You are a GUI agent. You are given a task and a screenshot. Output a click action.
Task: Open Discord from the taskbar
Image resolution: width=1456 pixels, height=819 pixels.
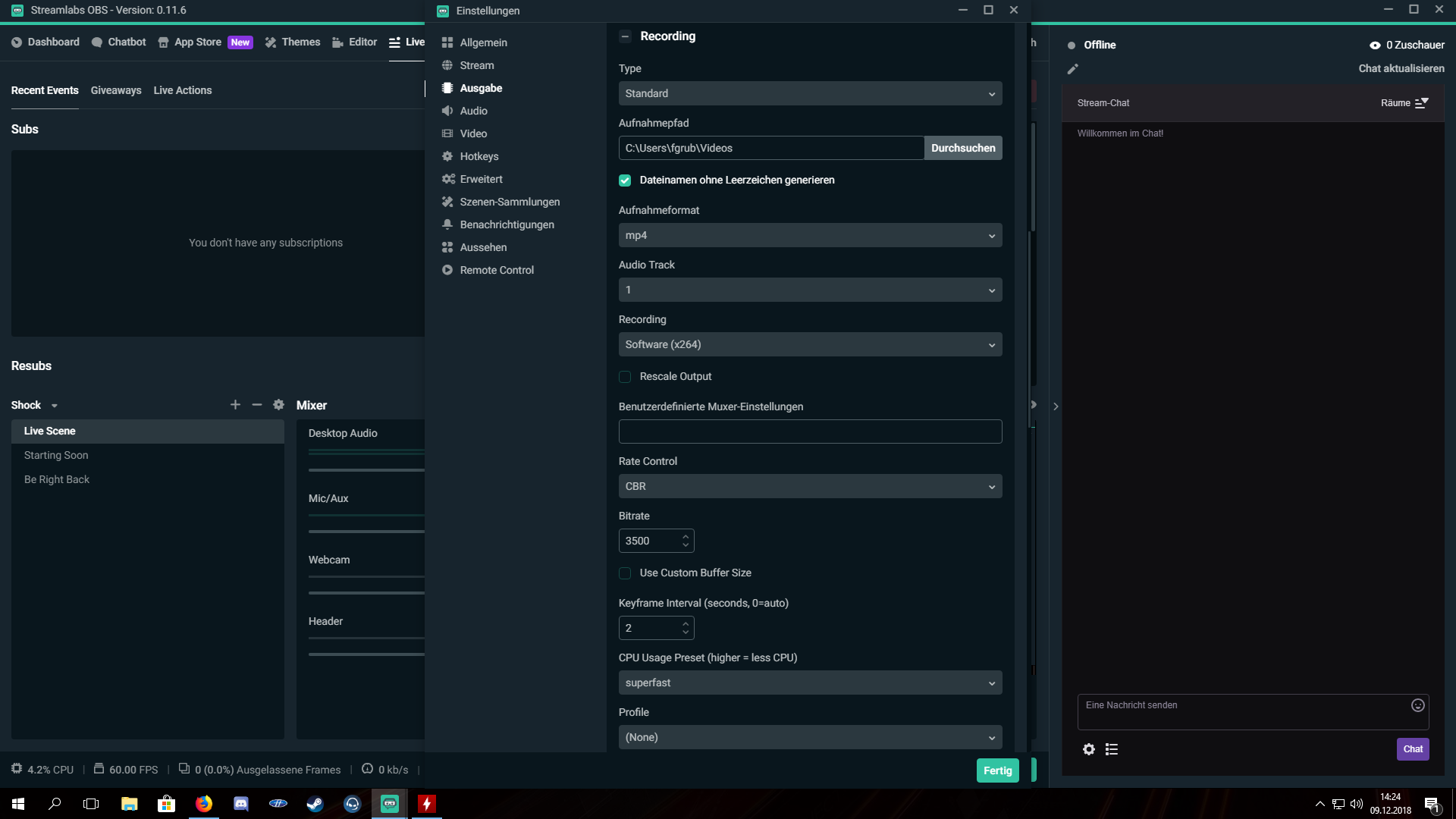241,804
